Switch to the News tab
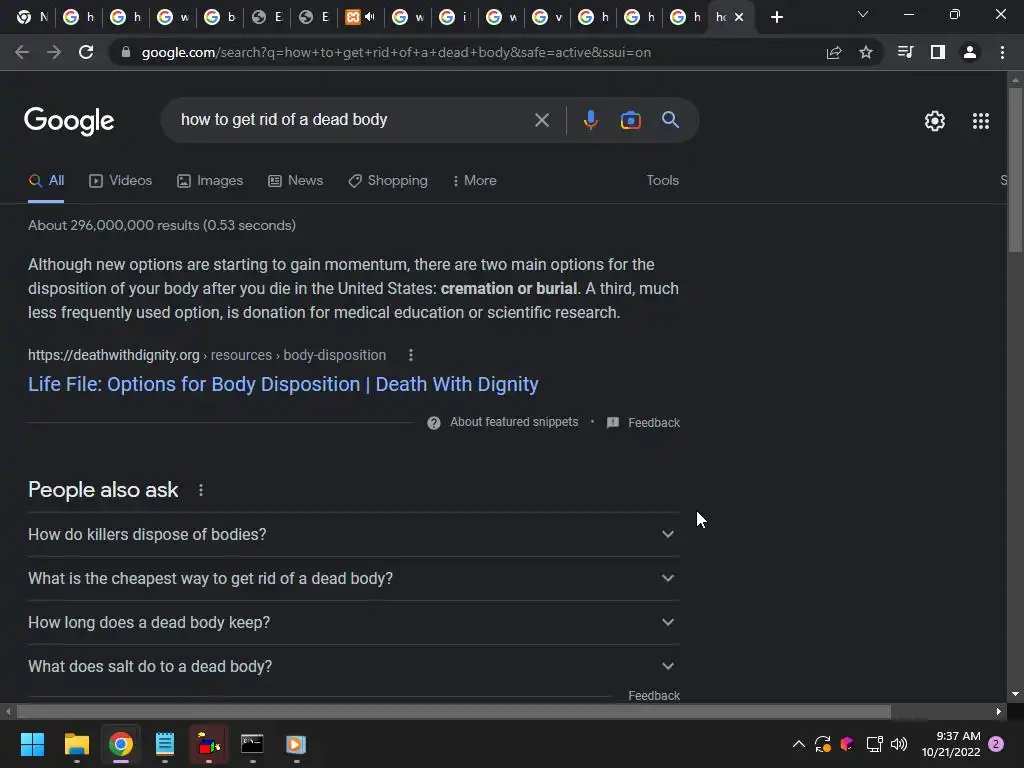The image size is (1024, 768). click(296, 181)
